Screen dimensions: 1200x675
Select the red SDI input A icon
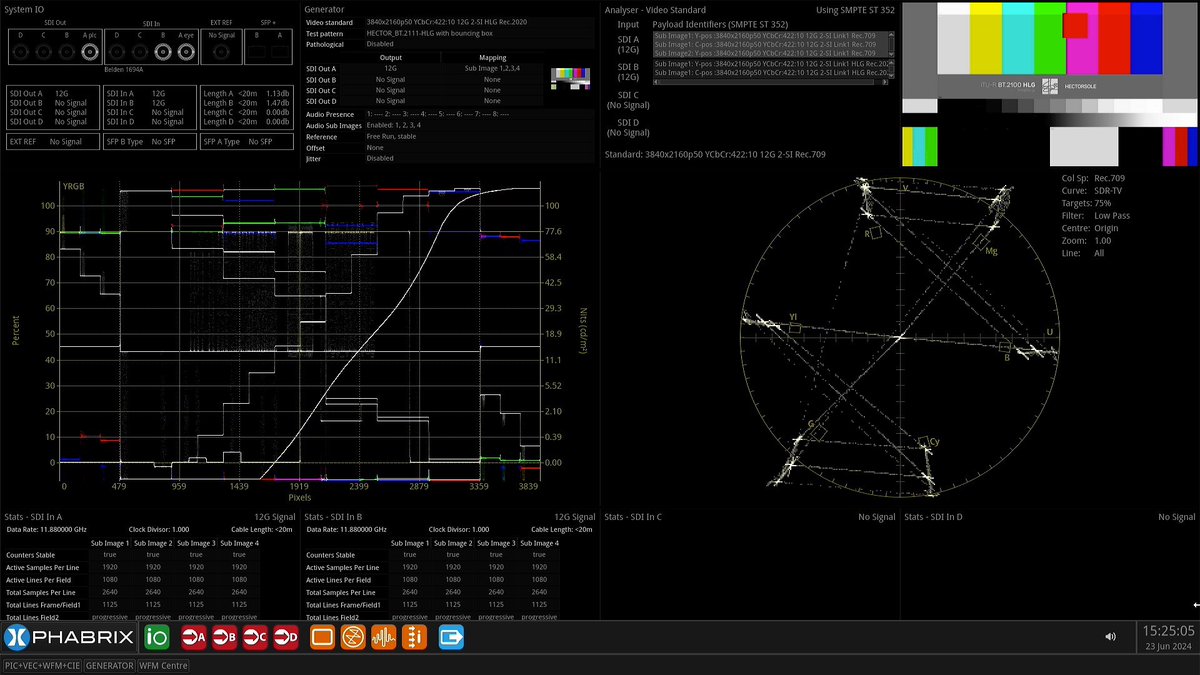[x=194, y=636]
